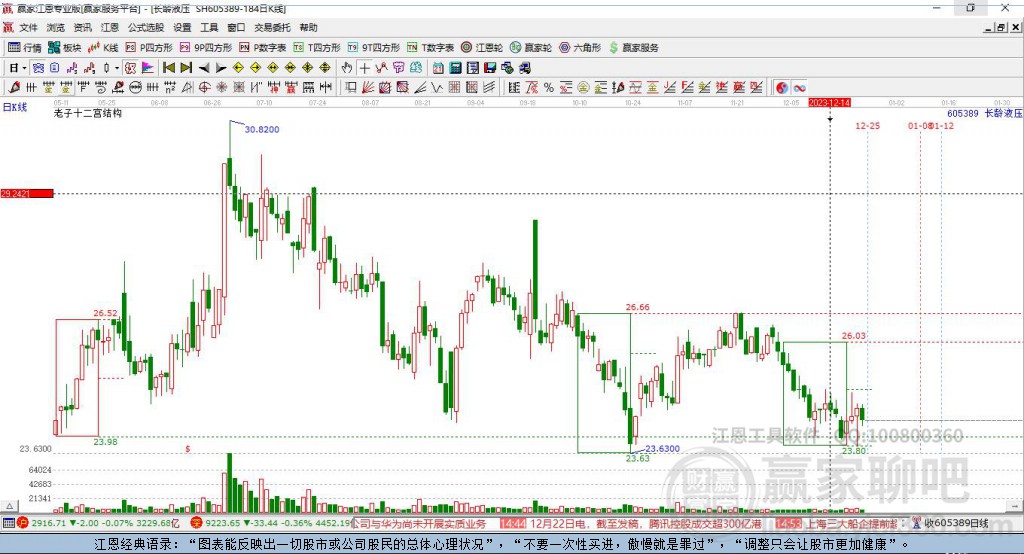1024x554 pixels.
Task: Step chart left with black left triangle
Action: (x=204, y=68)
